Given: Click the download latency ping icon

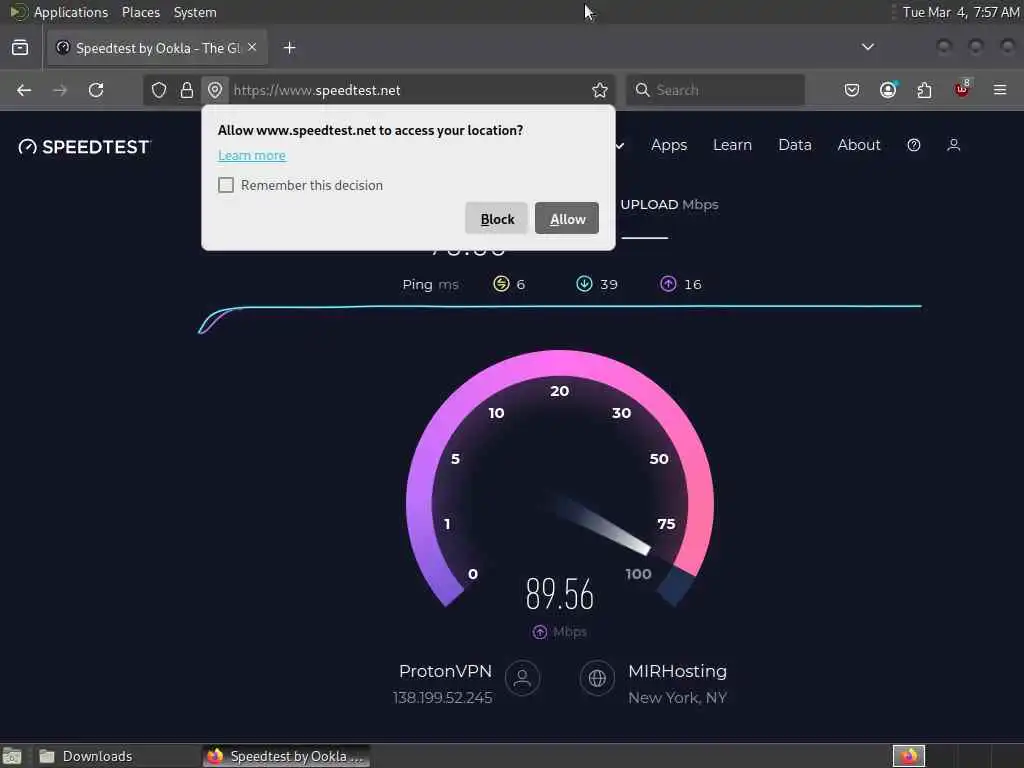Looking at the screenshot, I should pyautogui.click(x=584, y=283).
